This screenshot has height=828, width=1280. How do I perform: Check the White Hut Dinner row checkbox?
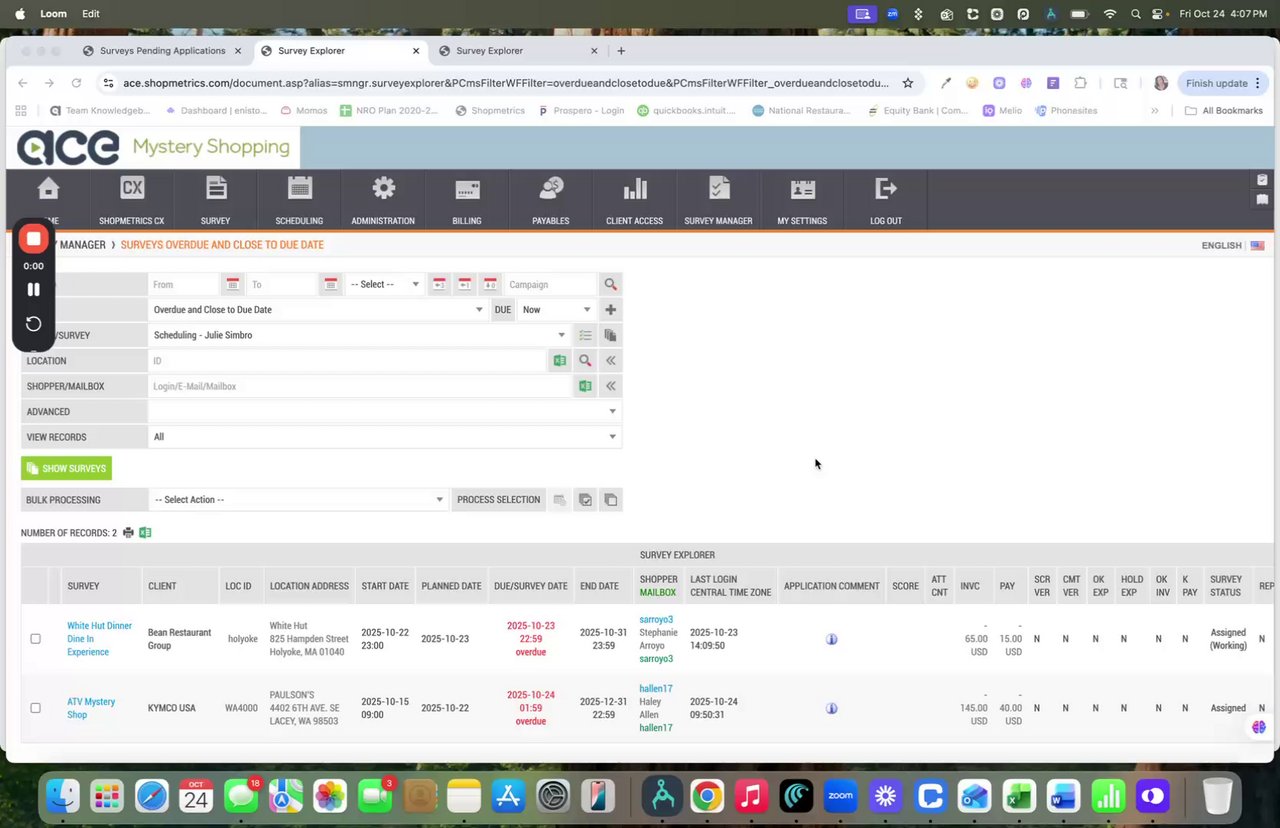tap(35, 639)
